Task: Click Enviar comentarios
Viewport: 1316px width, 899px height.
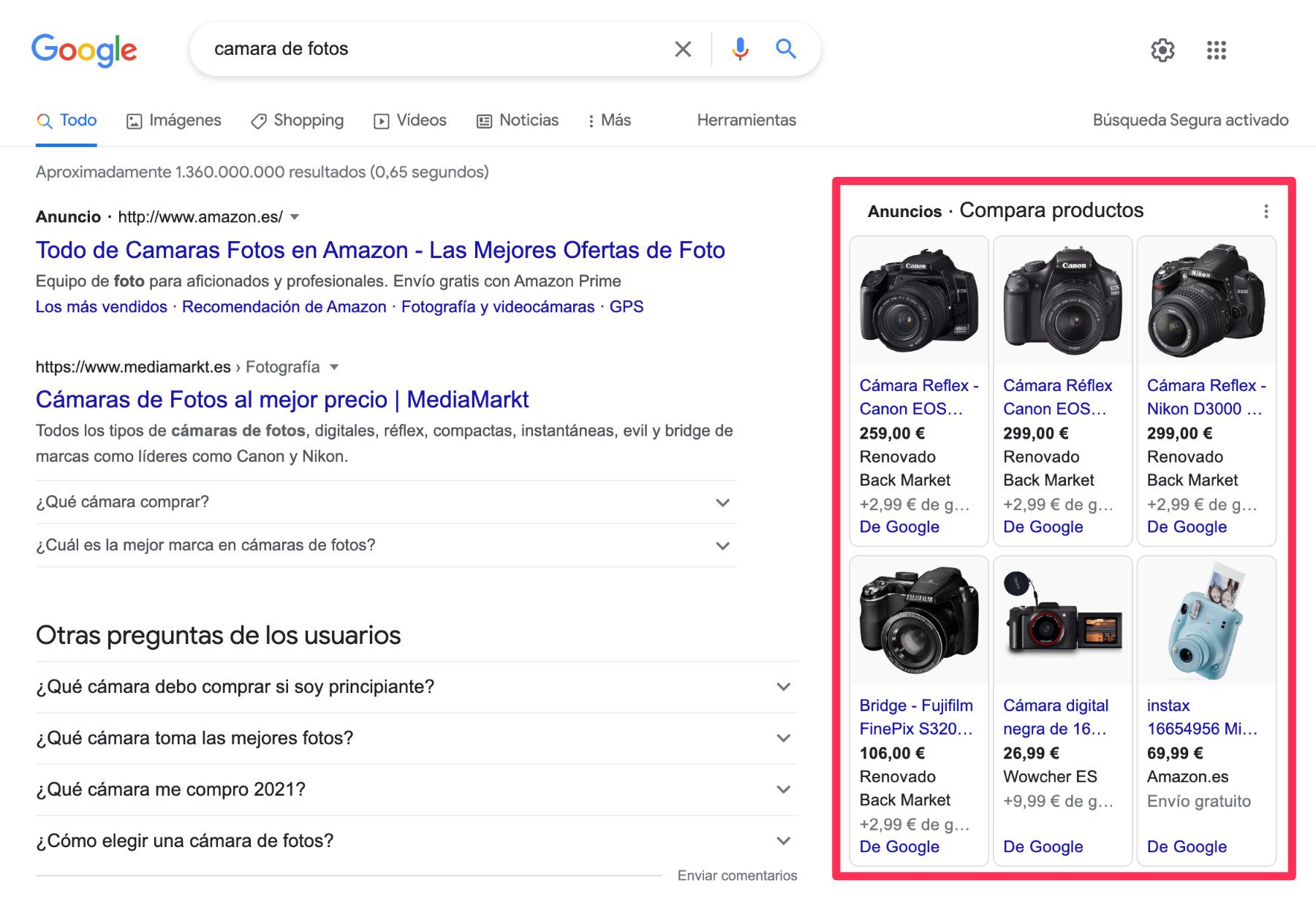Action: (737, 876)
